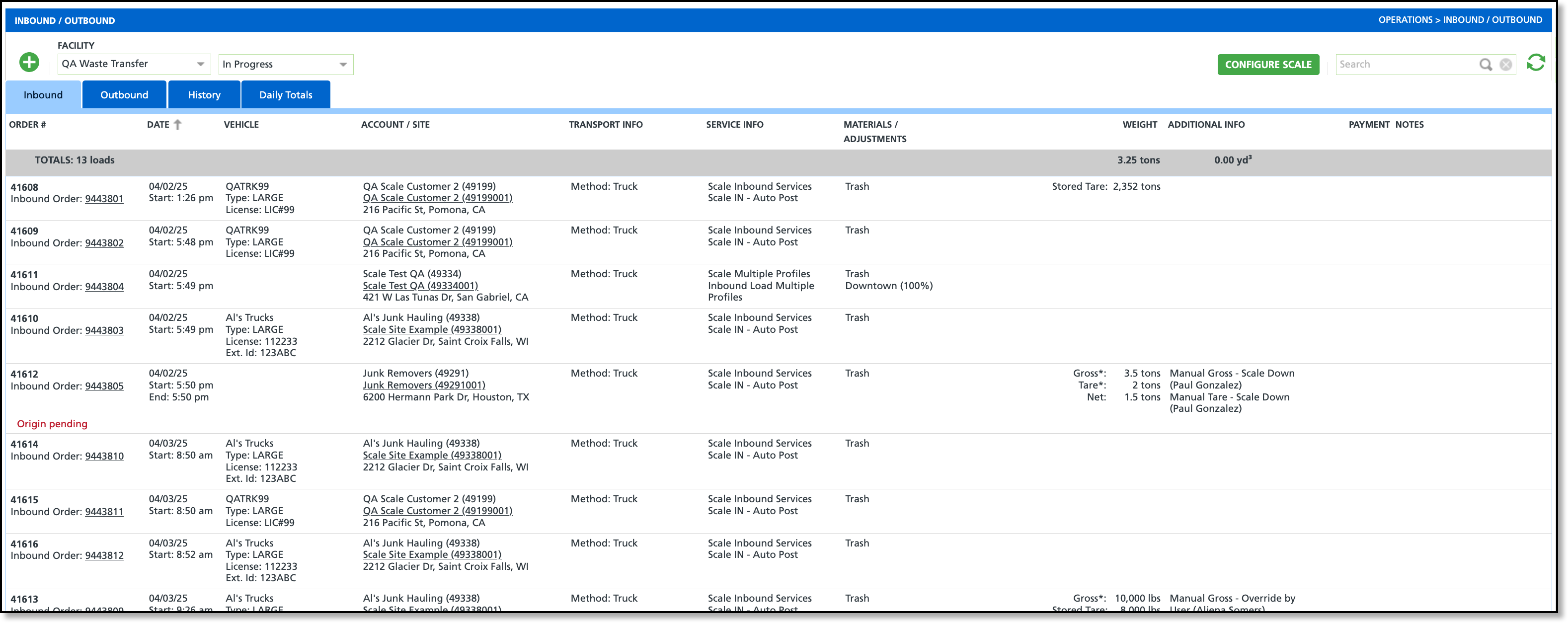
Task: Click the Order # column header
Action: pyautogui.click(x=27, y=125)
